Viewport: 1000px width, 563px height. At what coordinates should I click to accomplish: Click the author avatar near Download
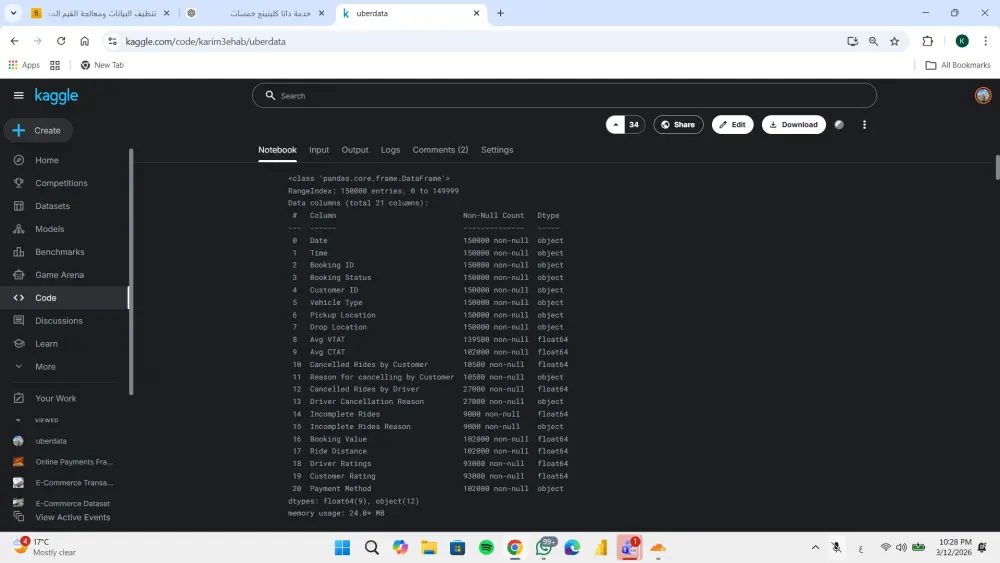839,125
